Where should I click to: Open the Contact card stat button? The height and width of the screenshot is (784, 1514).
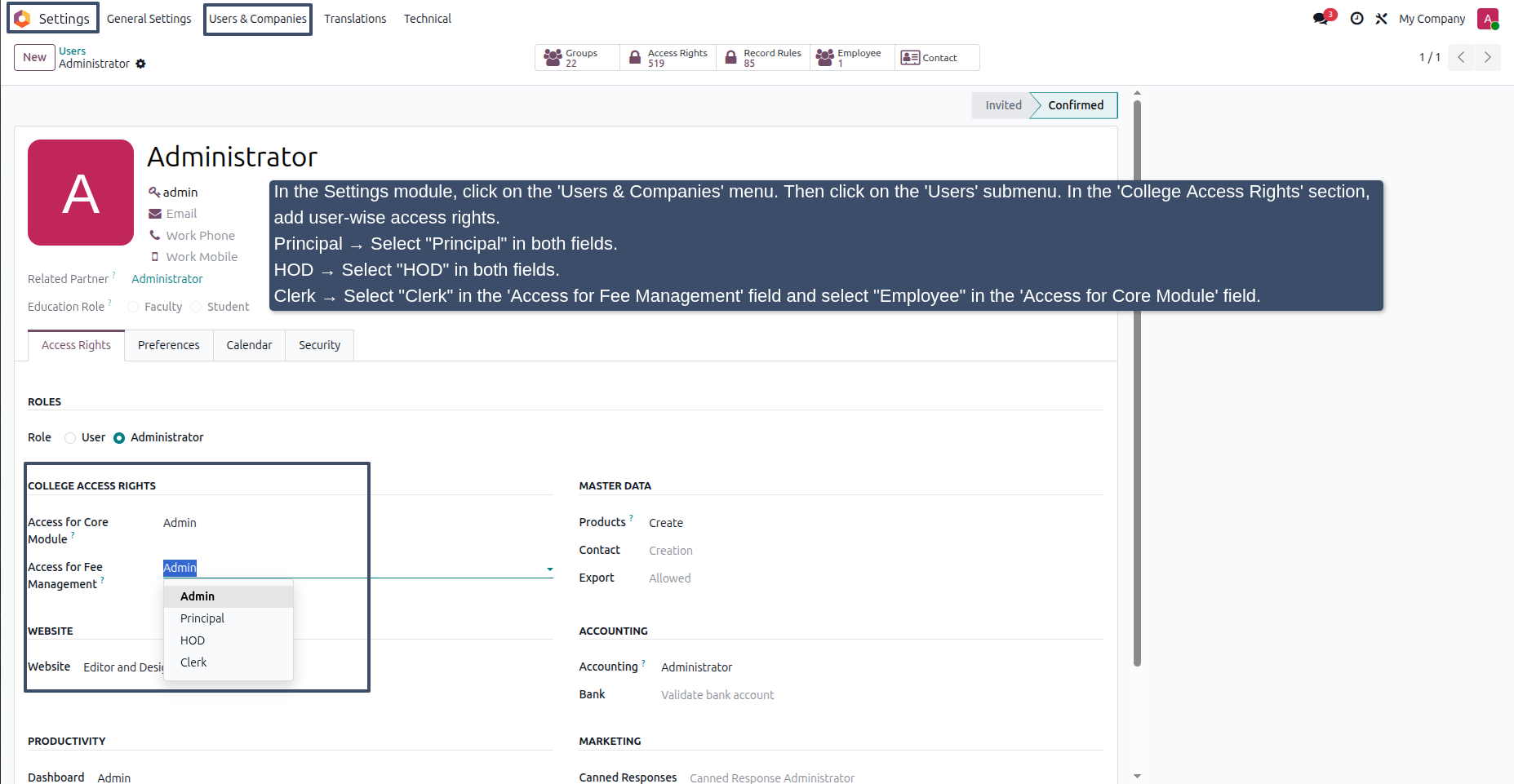click(937, 58)
